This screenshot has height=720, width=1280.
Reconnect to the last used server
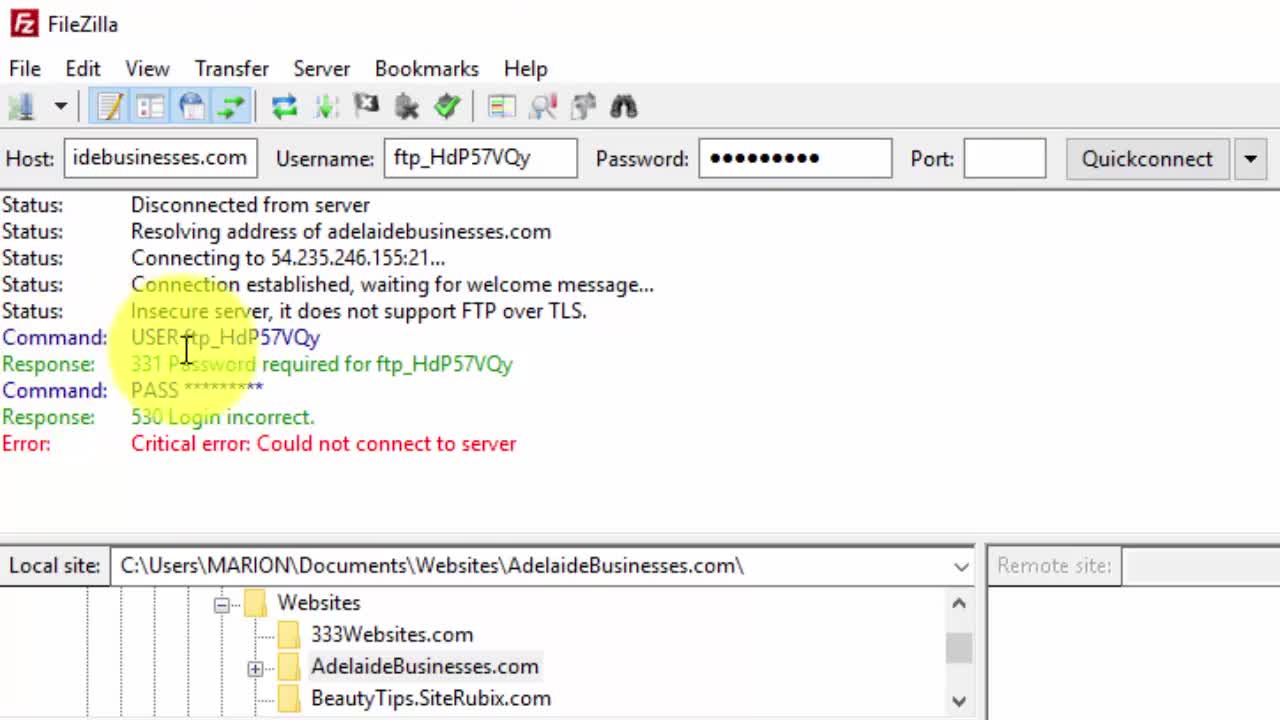[x=447, y=106]
